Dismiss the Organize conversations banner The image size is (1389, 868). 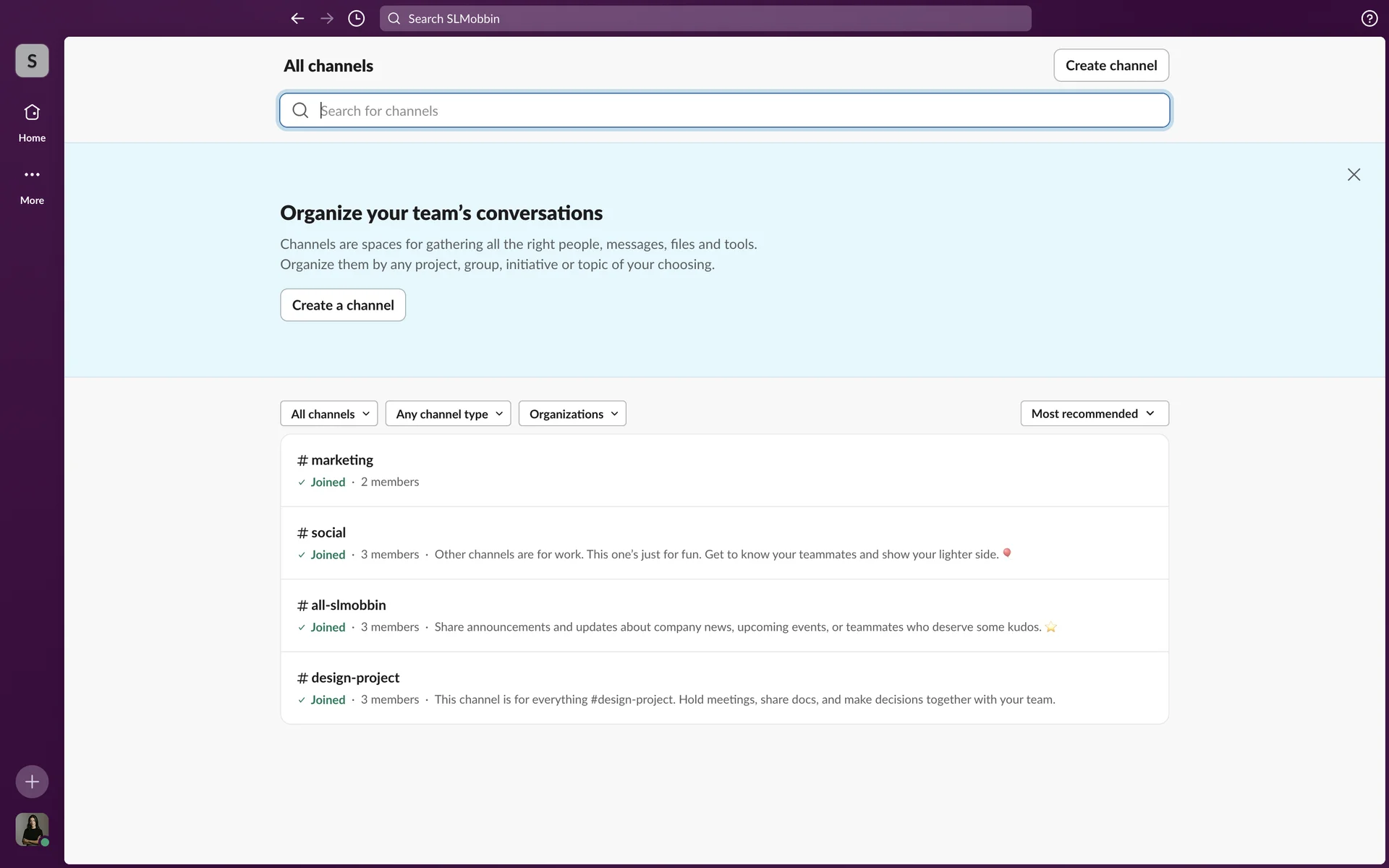[x=1354, y=174]
